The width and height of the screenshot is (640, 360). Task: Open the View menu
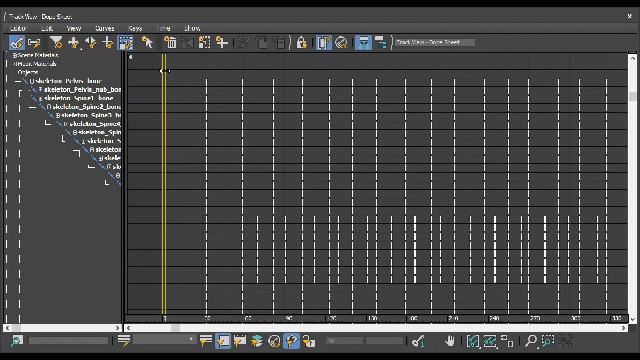click(x=74, y=28)
